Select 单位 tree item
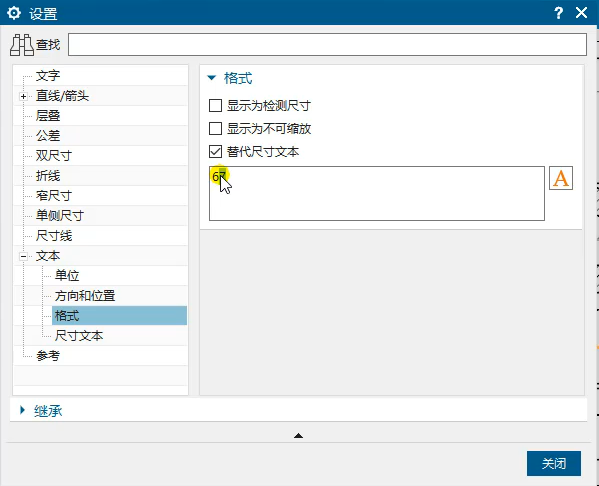Image resolution: width=599 pixels, height=486 pixels. [67, 275]
